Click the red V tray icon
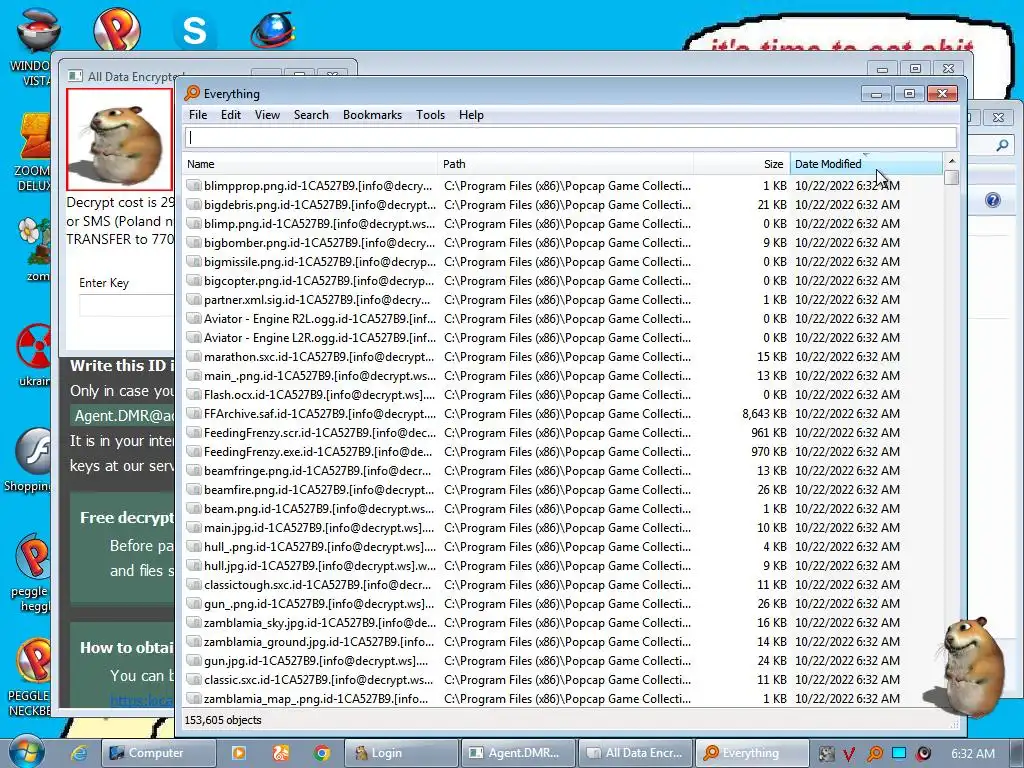This screenshot has width=1024, height=768. [850, 754]
